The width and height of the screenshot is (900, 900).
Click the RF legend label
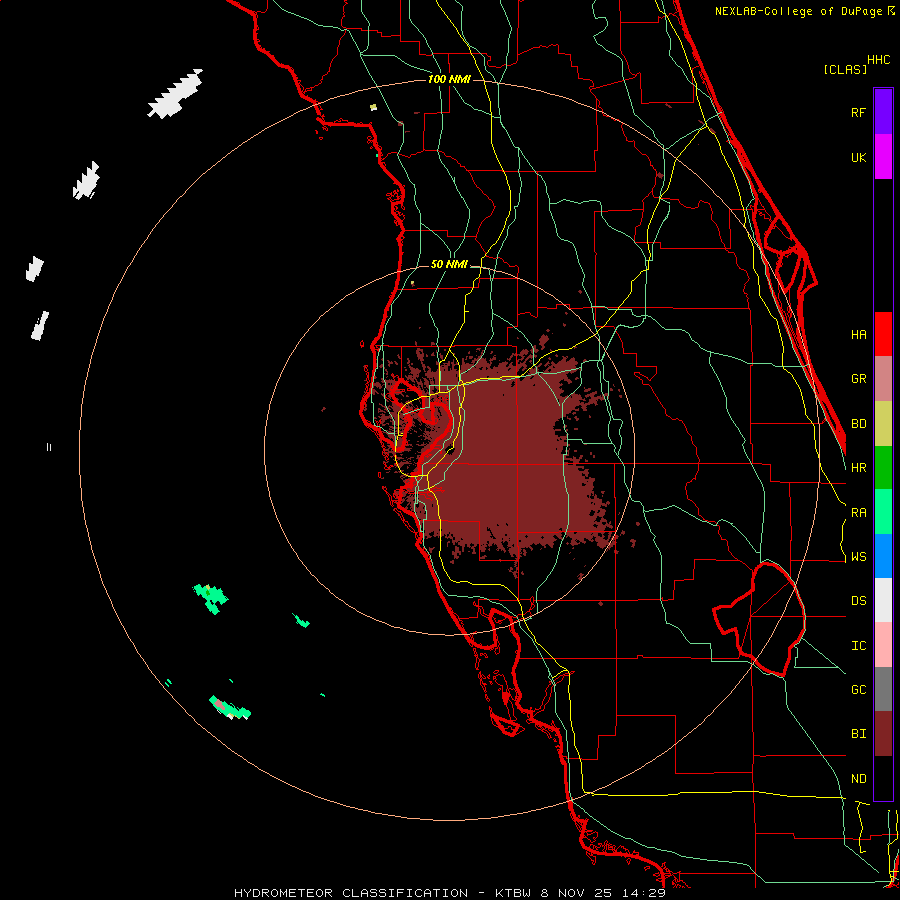pos(858,112)
